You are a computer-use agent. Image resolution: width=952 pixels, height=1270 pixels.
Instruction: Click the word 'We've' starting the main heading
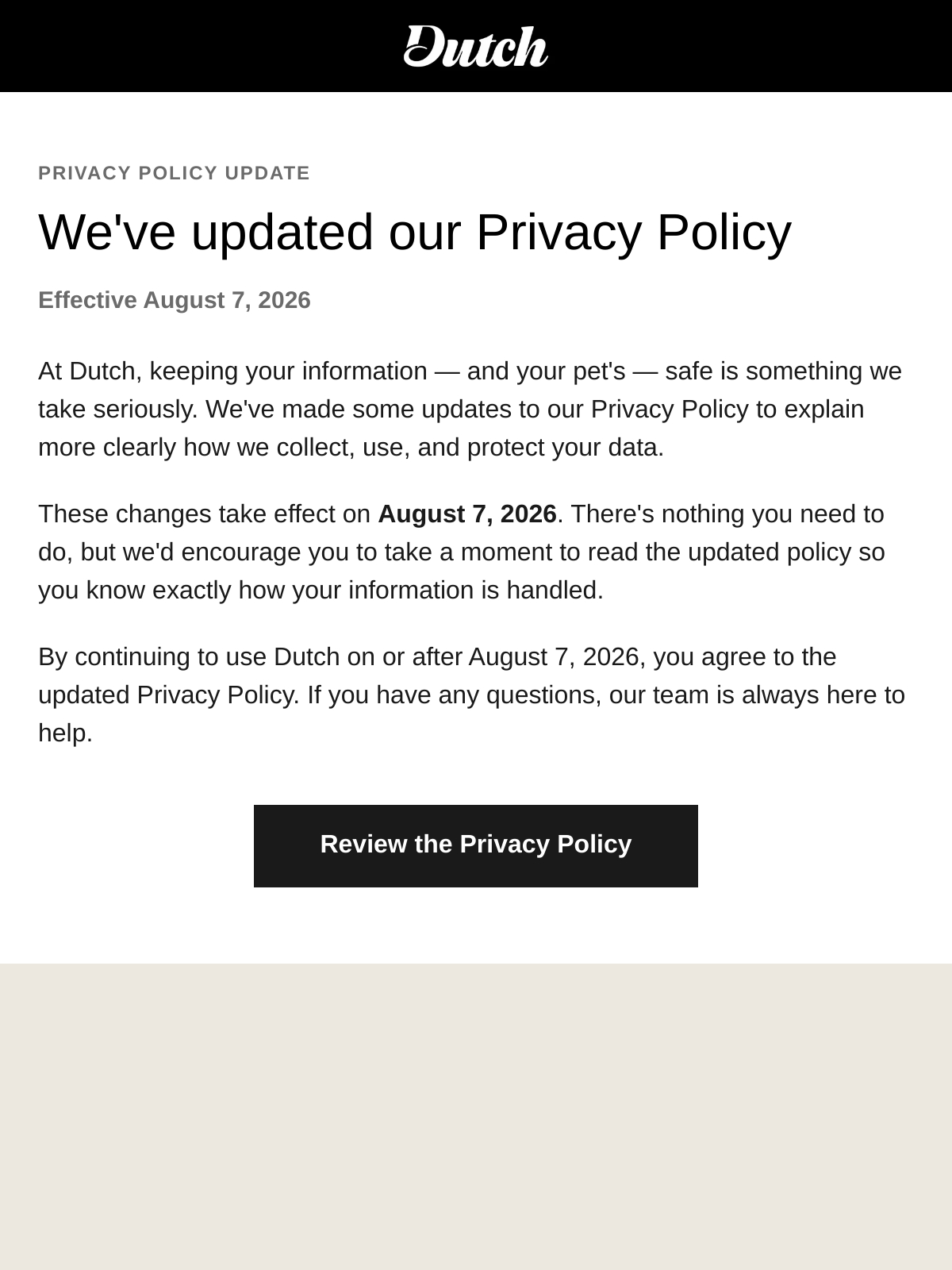[x=107, y=233]
